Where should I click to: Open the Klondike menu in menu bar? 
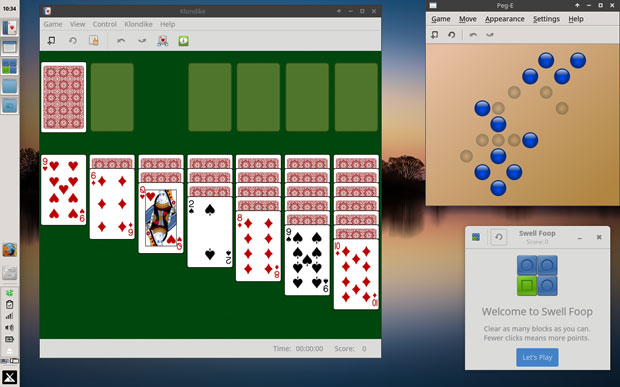click(138, 24)
